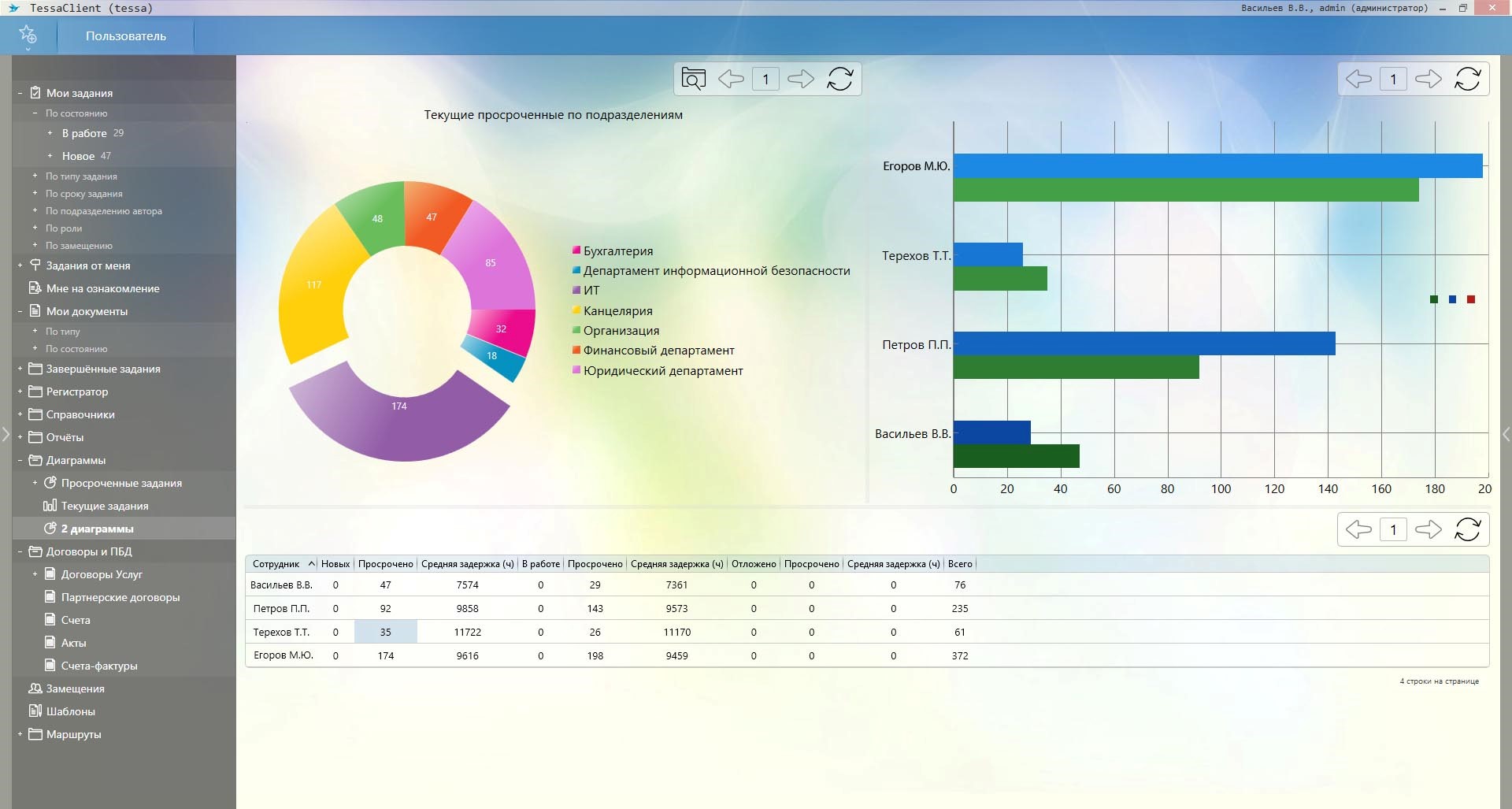The width and height of the screenshot is (1512, 809).
Task: Toggle the green series in bar chart legend
Action: click(1434, 299)
